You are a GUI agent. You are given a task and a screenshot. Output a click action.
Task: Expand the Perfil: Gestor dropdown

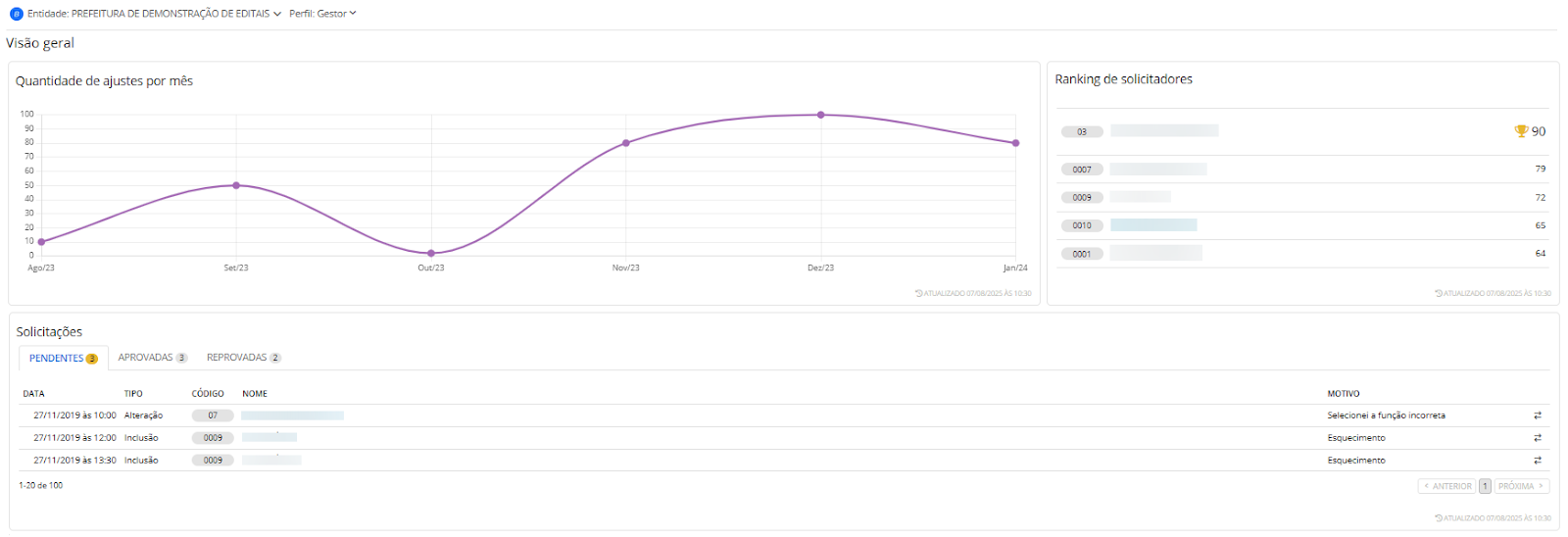[323, 14]
